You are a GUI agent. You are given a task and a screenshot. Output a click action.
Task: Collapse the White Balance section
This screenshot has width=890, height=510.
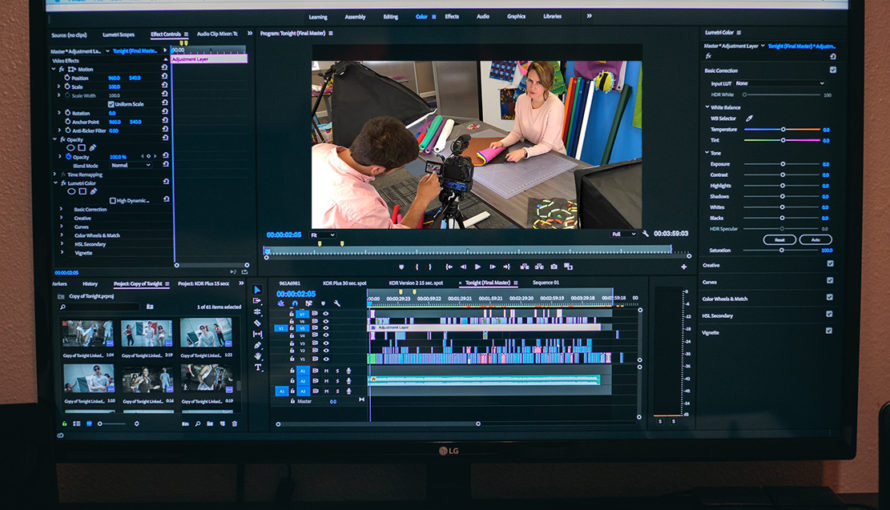(707, 107)
